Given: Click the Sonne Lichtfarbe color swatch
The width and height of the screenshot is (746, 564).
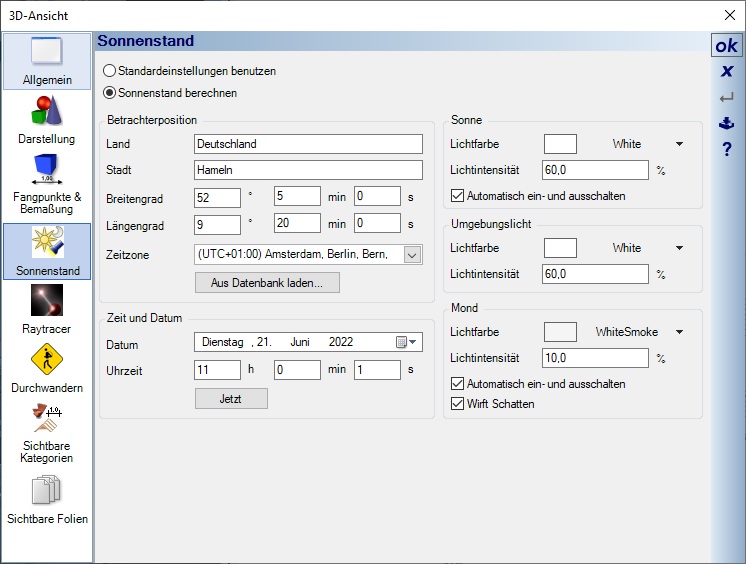Looking at the screenshot, I should (x=560, y=144).
